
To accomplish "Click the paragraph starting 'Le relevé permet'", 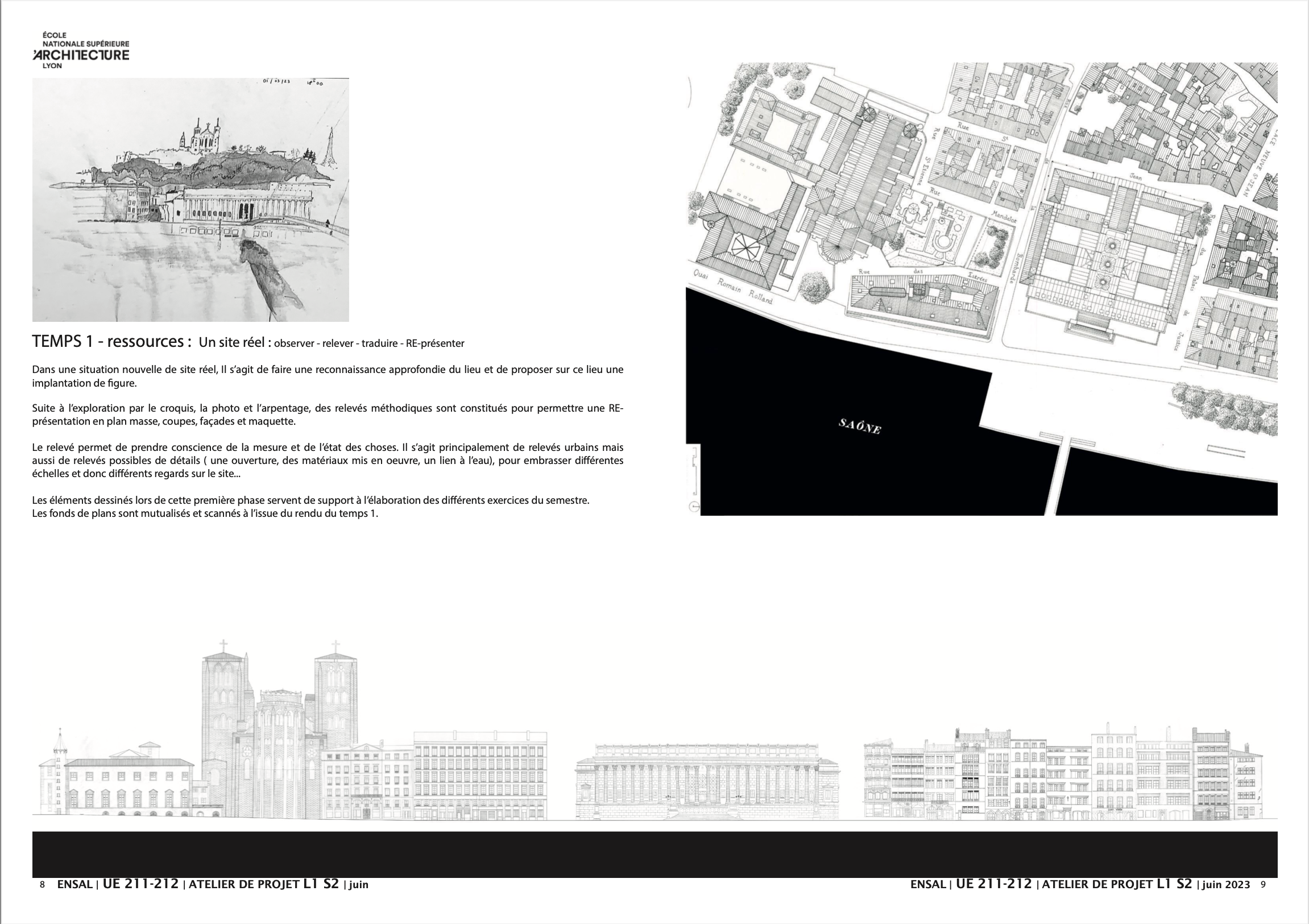I will [x=328, y=461].
